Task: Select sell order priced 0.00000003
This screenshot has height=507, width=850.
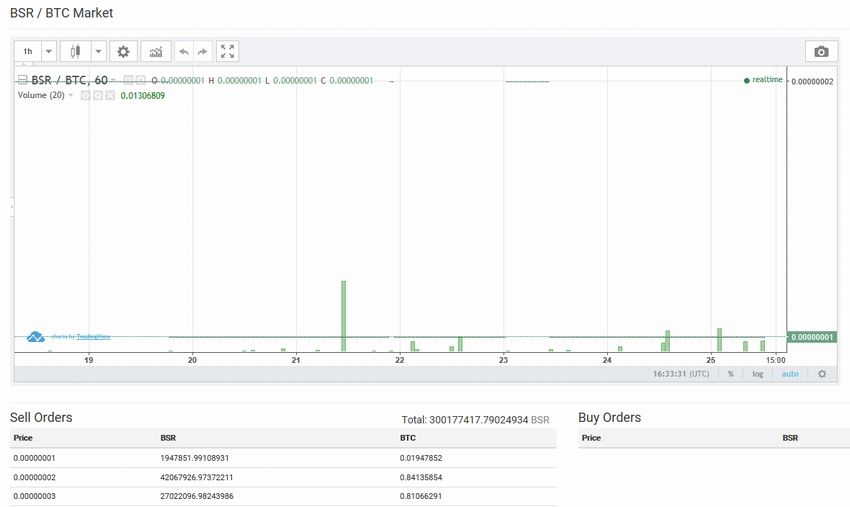Action: tap(283, 496)
